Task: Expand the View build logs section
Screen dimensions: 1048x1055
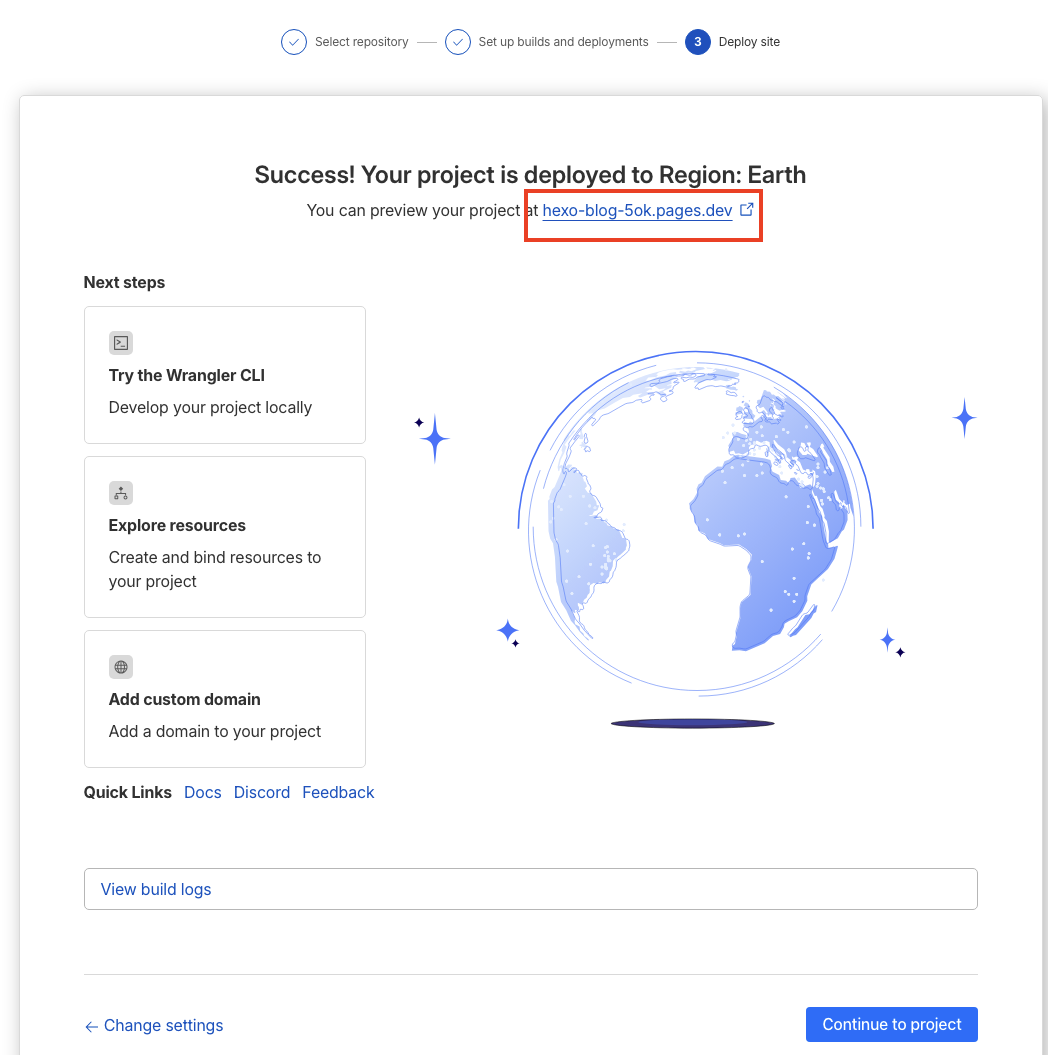Action: pyautogui.click(x=530, y=889)
